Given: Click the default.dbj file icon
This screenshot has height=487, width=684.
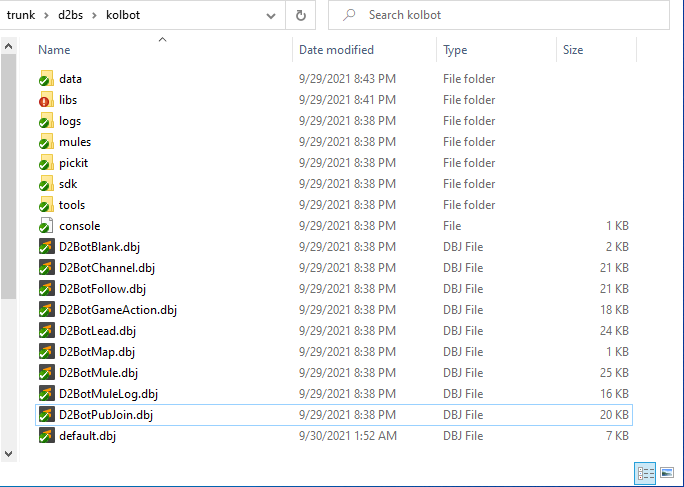Looking at the screenshot, I should (x=46, y=436).
